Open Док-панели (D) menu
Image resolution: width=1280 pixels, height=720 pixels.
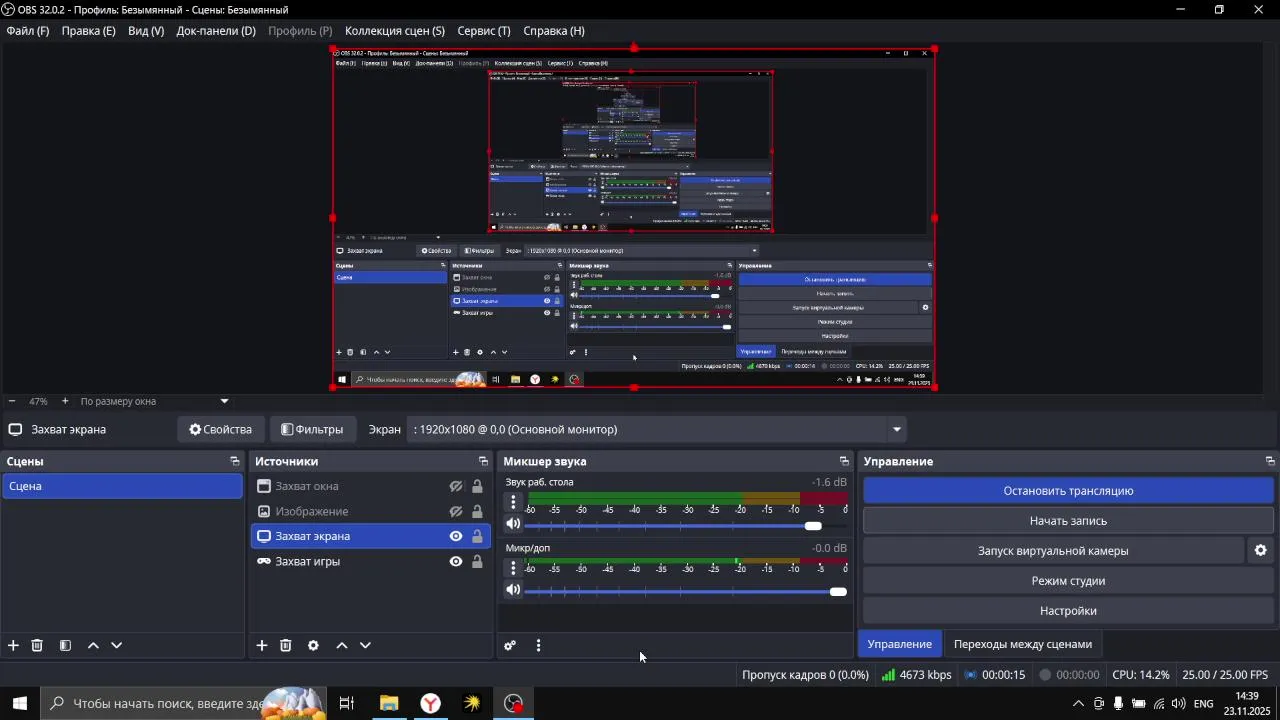216,31
